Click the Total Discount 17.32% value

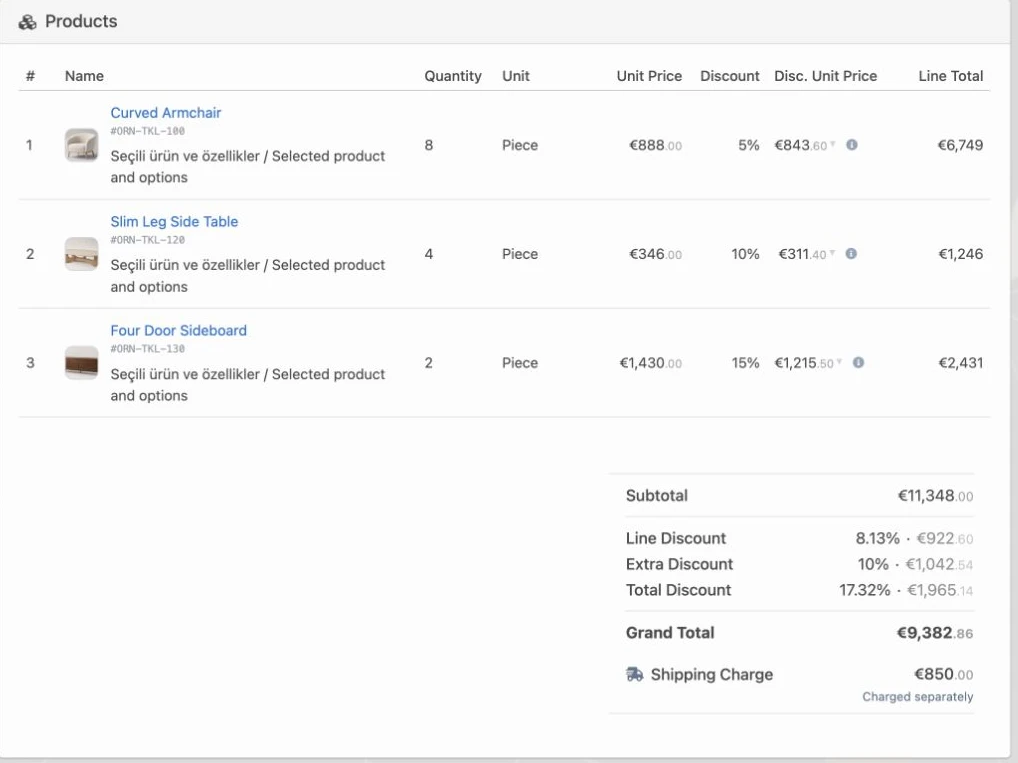pos(865,590)
